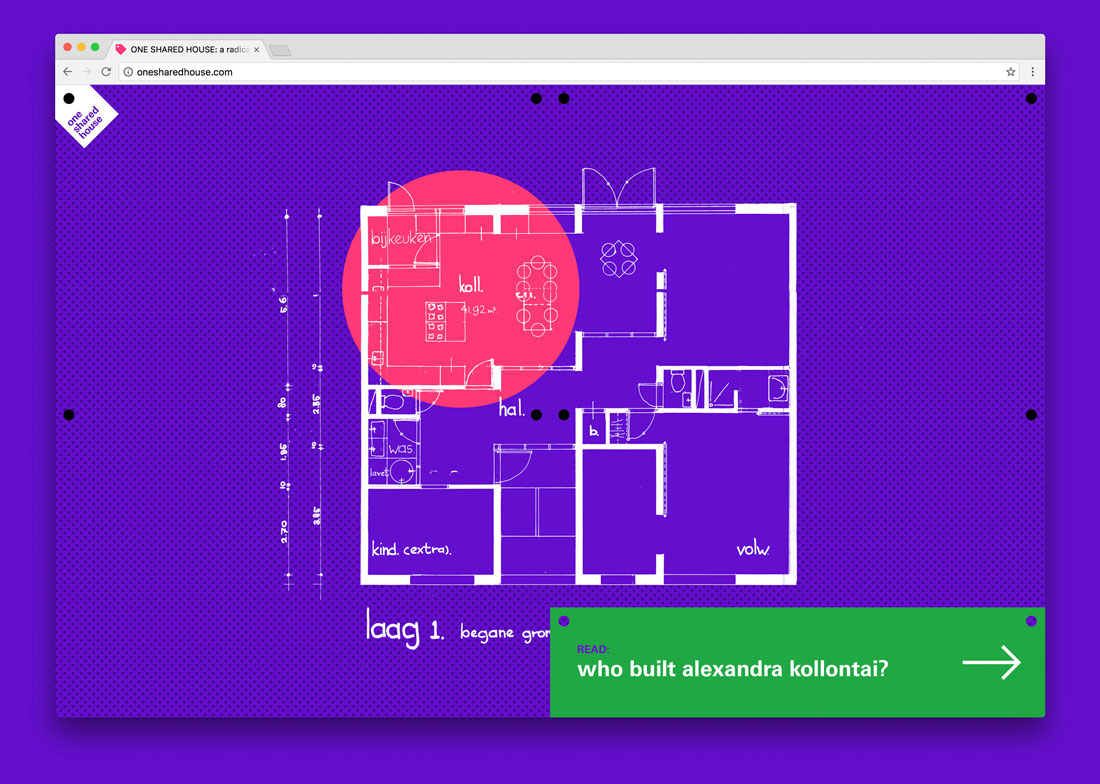Click the 'hal.' label on the floor plan
Image resolution: width=1100 pixels, height=784 pixels.
click(x=512, y=408)
